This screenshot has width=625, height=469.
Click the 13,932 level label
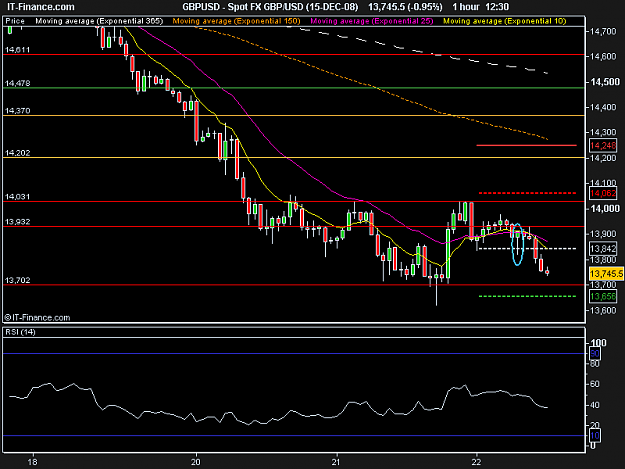(x=18, y=222)
